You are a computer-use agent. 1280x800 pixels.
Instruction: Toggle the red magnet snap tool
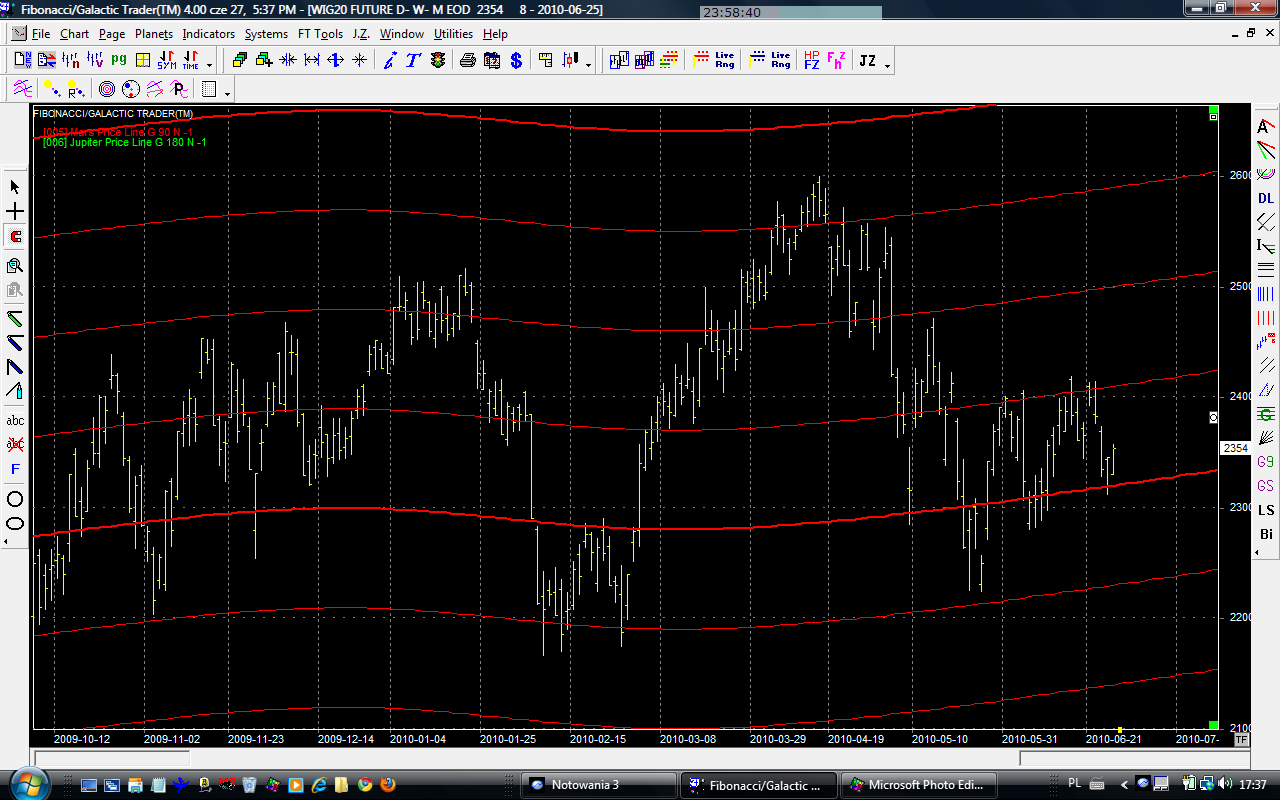click(15, 237)
